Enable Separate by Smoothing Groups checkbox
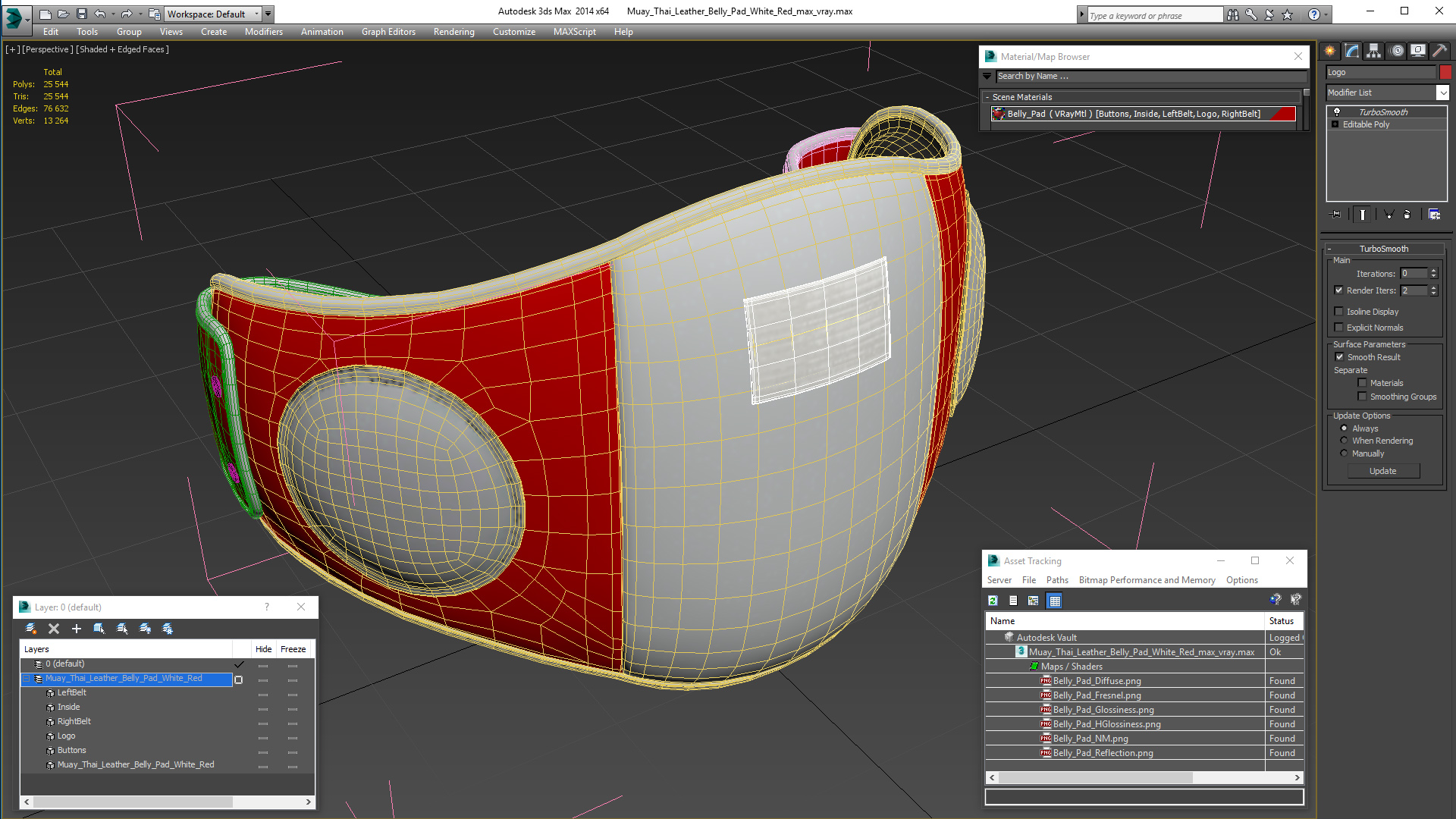1456x819 pixels. tap(1363, 397)
